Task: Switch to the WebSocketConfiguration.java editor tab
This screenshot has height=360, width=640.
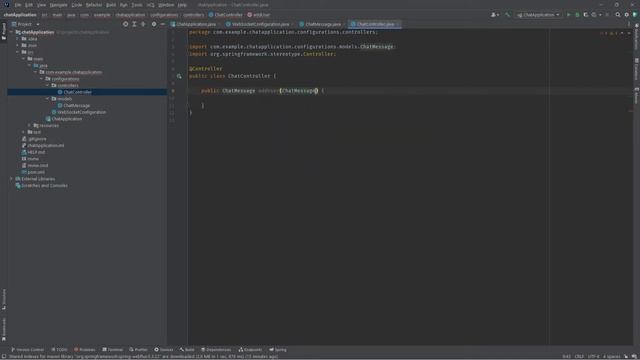Action: [260, 24]
